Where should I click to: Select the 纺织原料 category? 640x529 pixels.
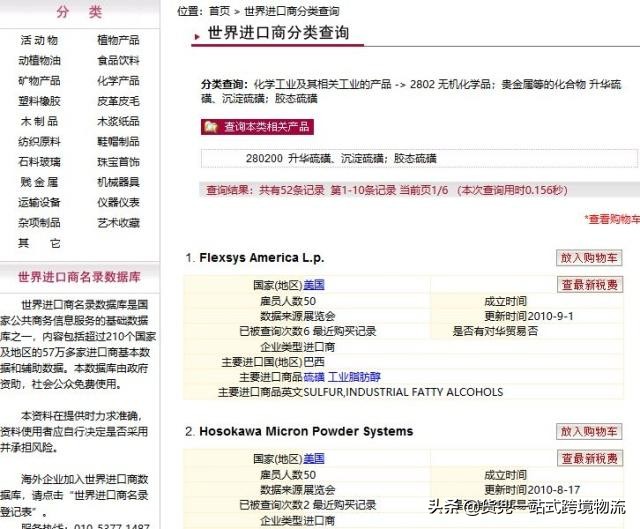39,142
